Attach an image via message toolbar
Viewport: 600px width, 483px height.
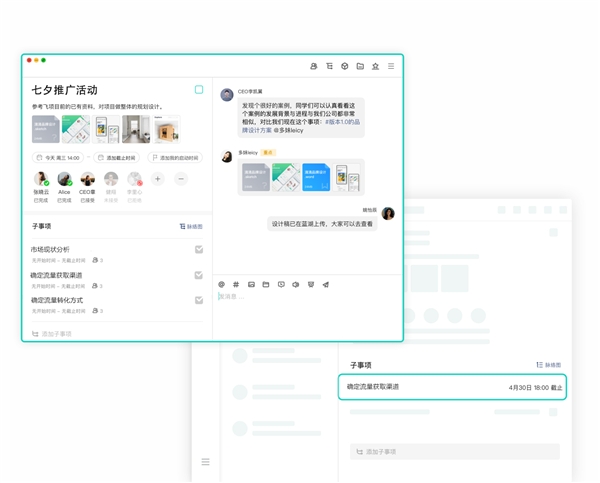point(251,284)
